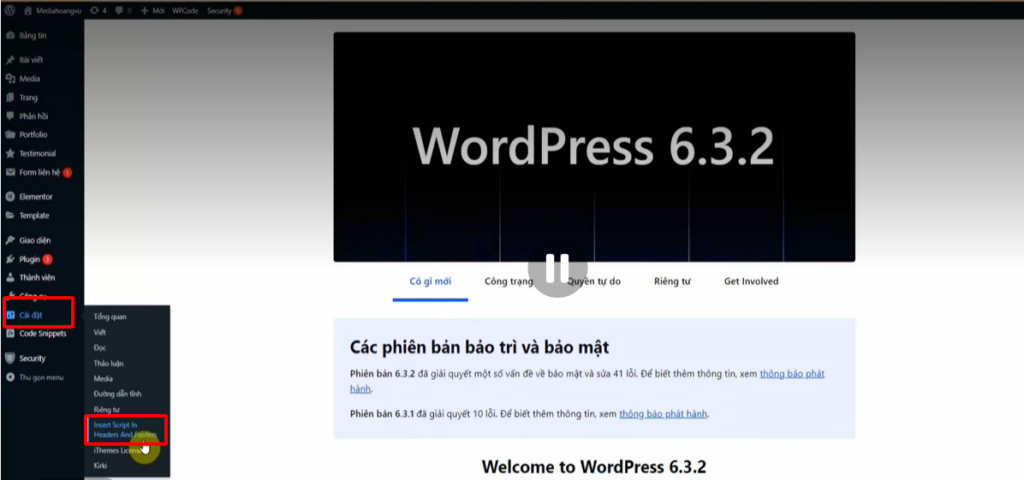
Task: Open version 6.3.1 'thông báo phát hành' link
Action: pyautogui.click(x=663, y=414)
